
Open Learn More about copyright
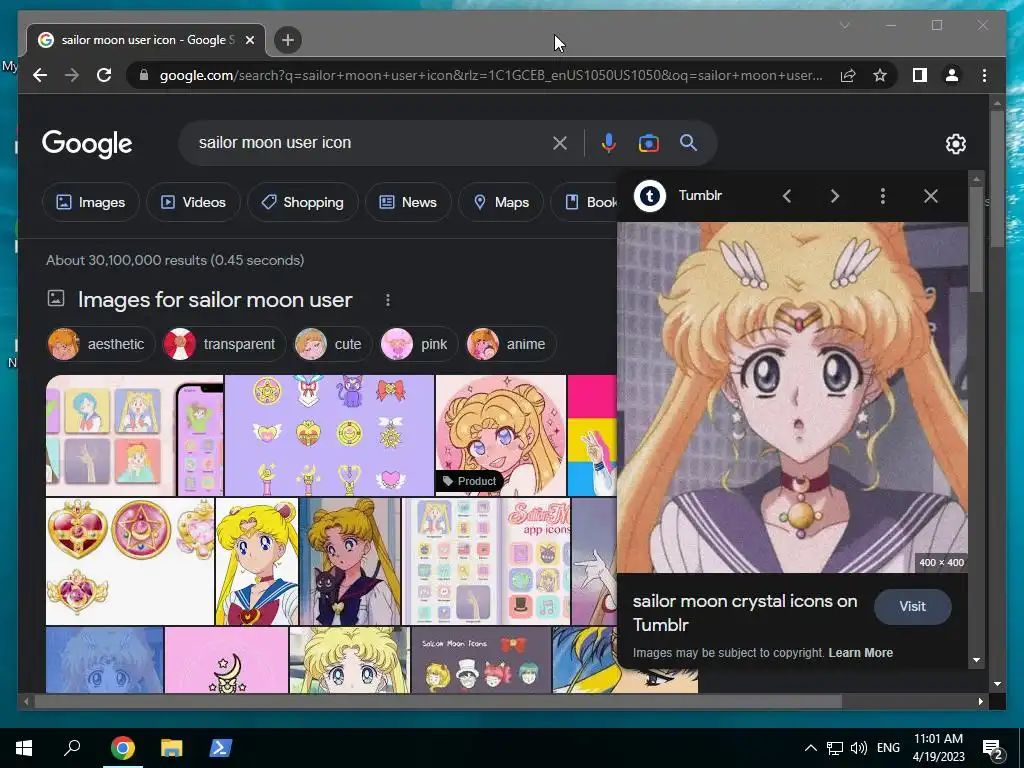(x=861, y=652)
